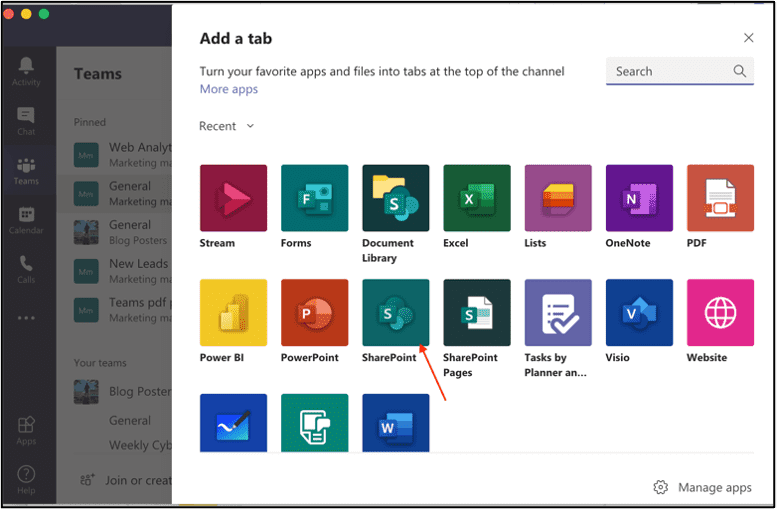Image resolution: width=779 pixels, height=513 pixels.
Task: Open the Visio app tile
Action: tap(639, 312)
